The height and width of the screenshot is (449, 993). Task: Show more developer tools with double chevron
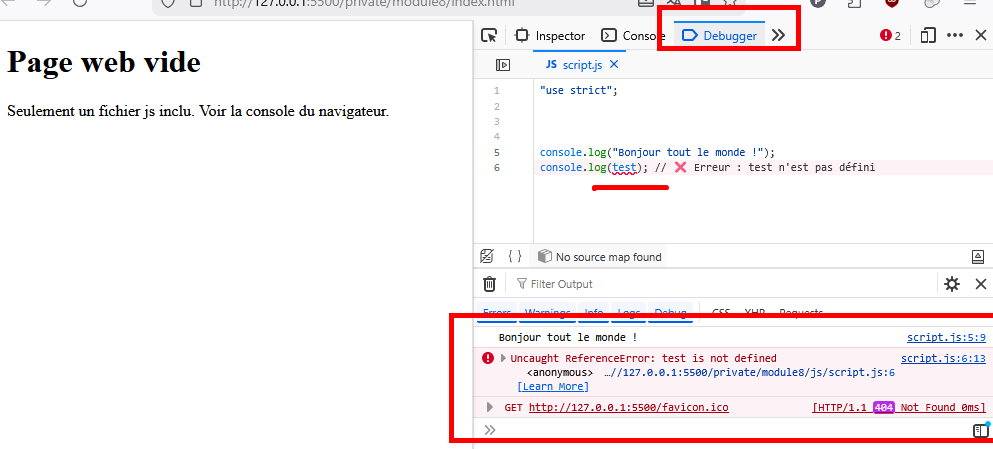(x=778, y=35)
